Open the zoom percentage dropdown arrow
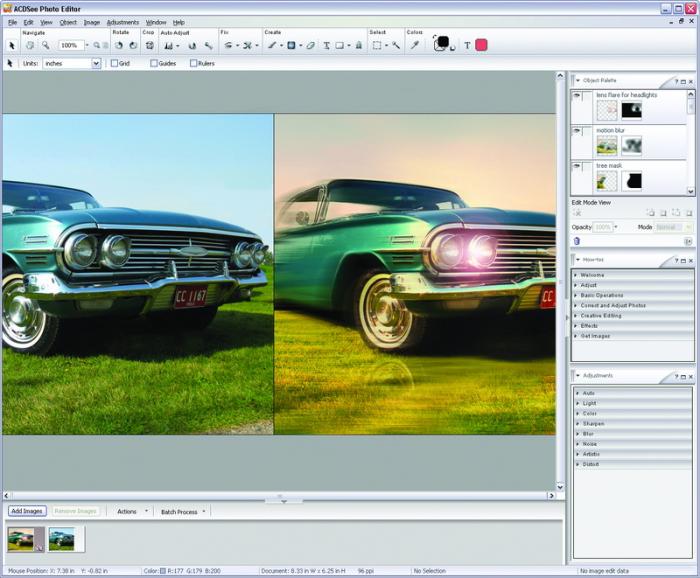The width and height of the screenshot is (700, 578). point(87,46)
